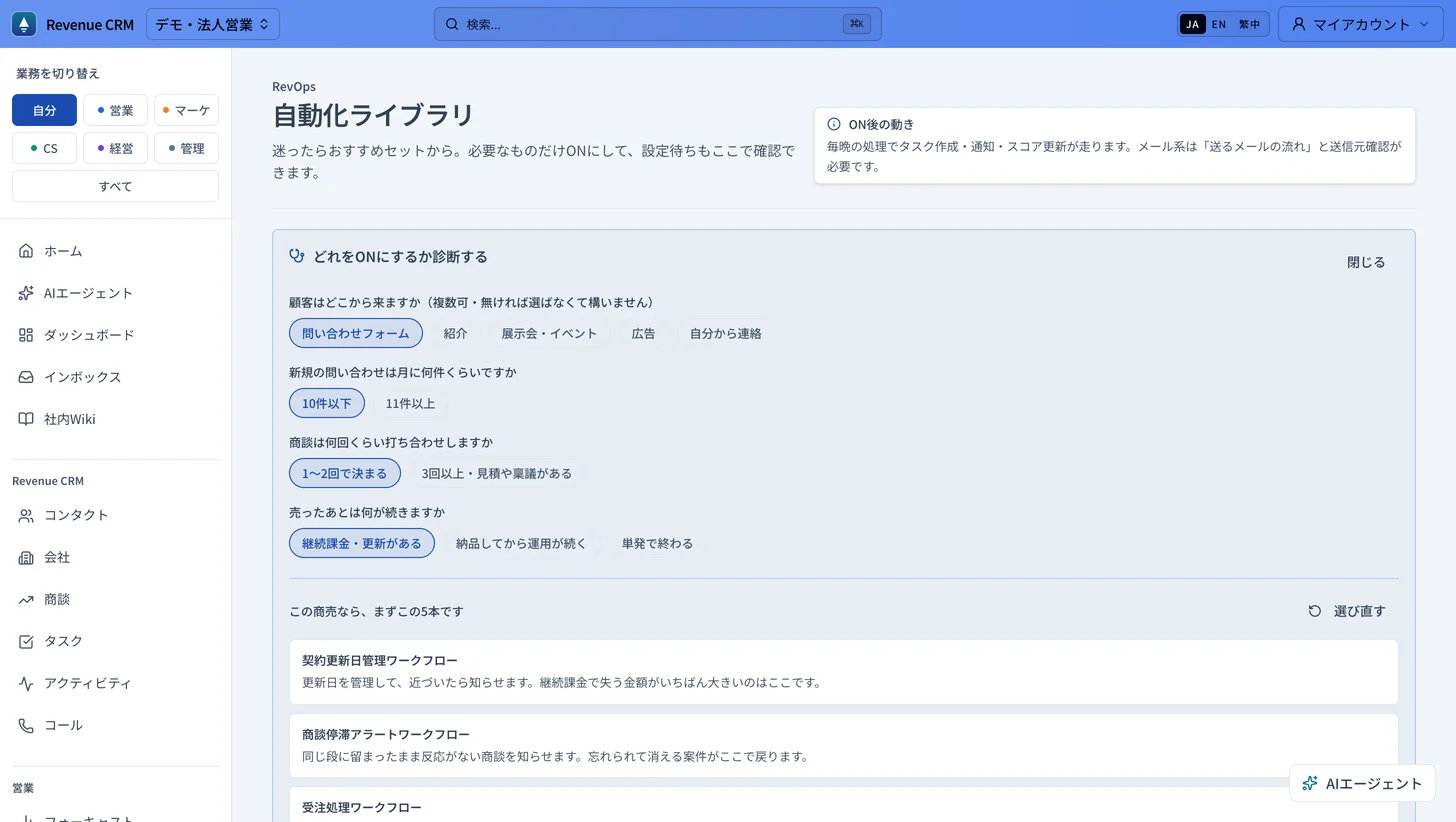This screenshot has width=1456, height=822.
Task: Click the Revenue CRM logo icon
Action: point(24,24)
